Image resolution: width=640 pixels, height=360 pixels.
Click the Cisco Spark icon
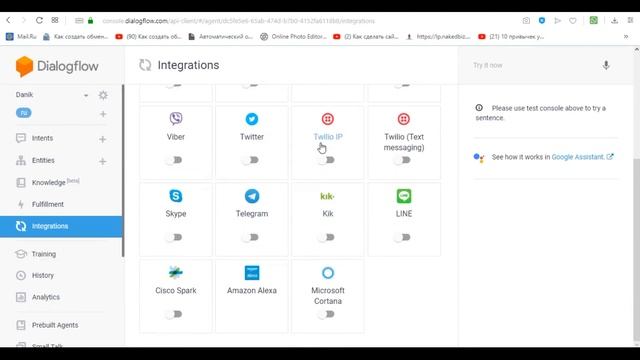pyautogui.click(x=176, y=272)
